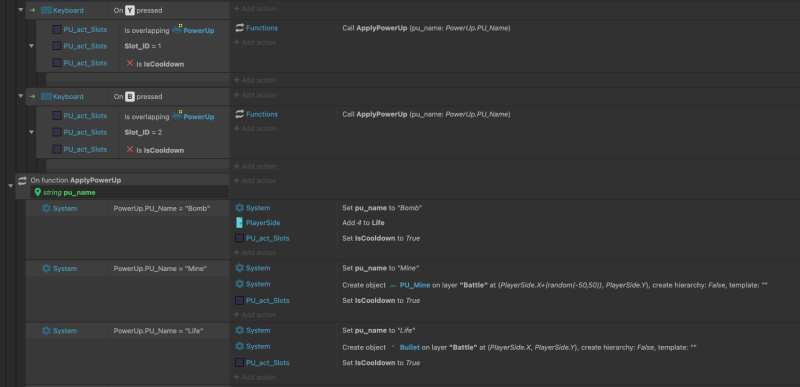Click the function icon beside ApplyPowerUp

tap(22, 180)
